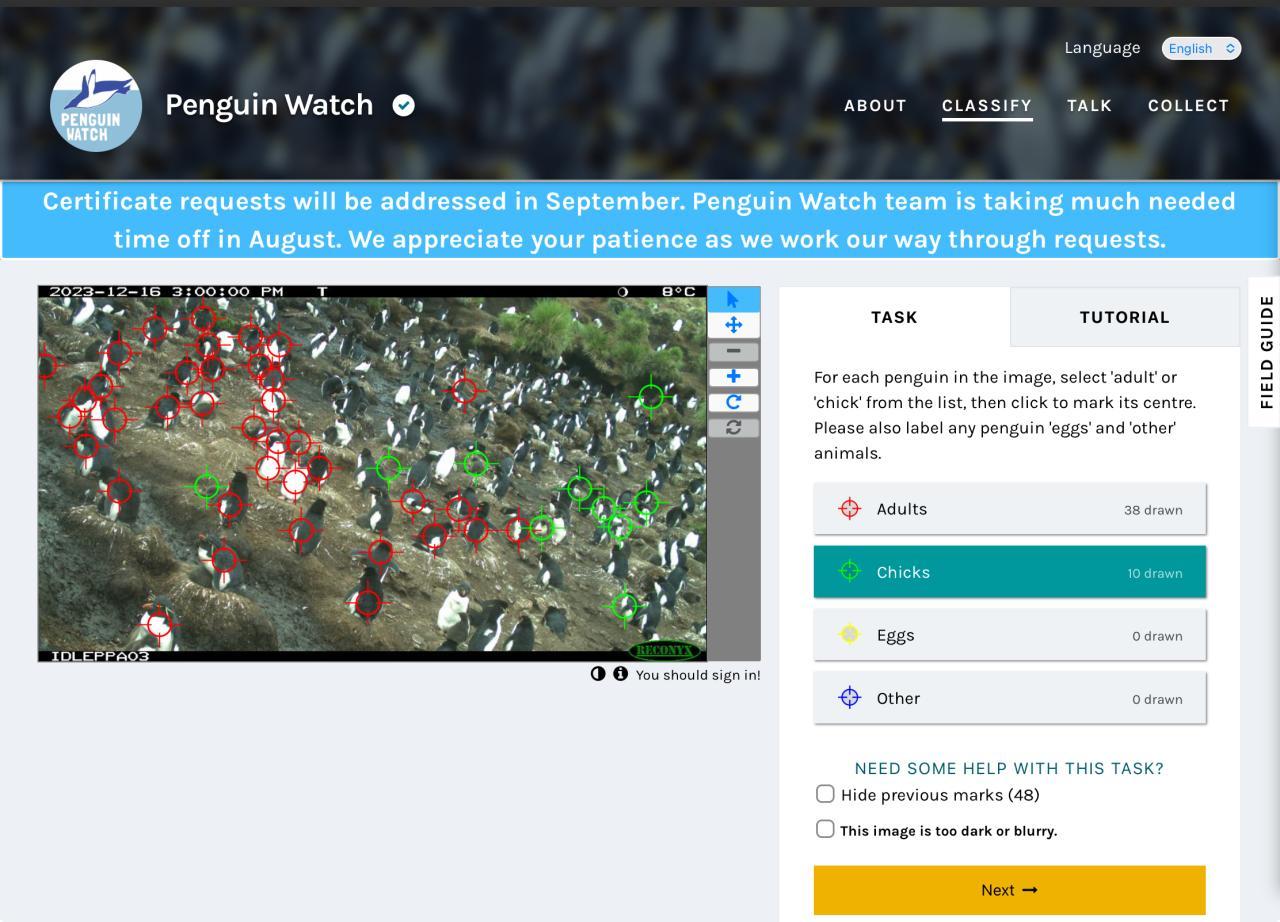Zoom out with the minus button
Image resolution: width=1280 pixels, height=922 pixels.
pyautogui.click(x=733, y=351)
